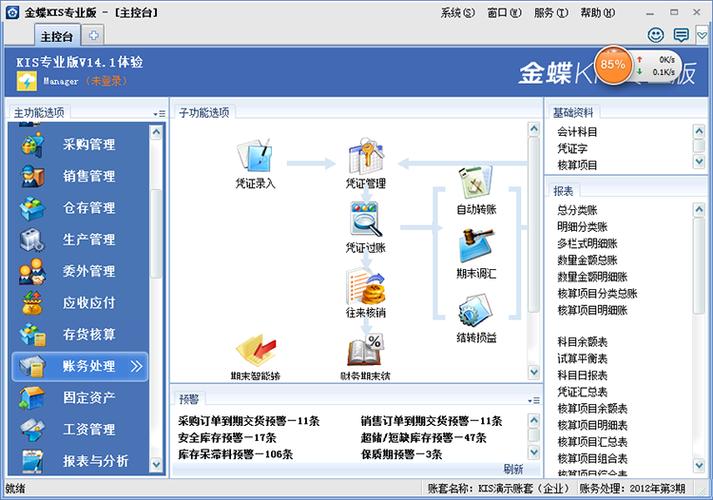Select 应收应付 in the main function list

point(80,303)
